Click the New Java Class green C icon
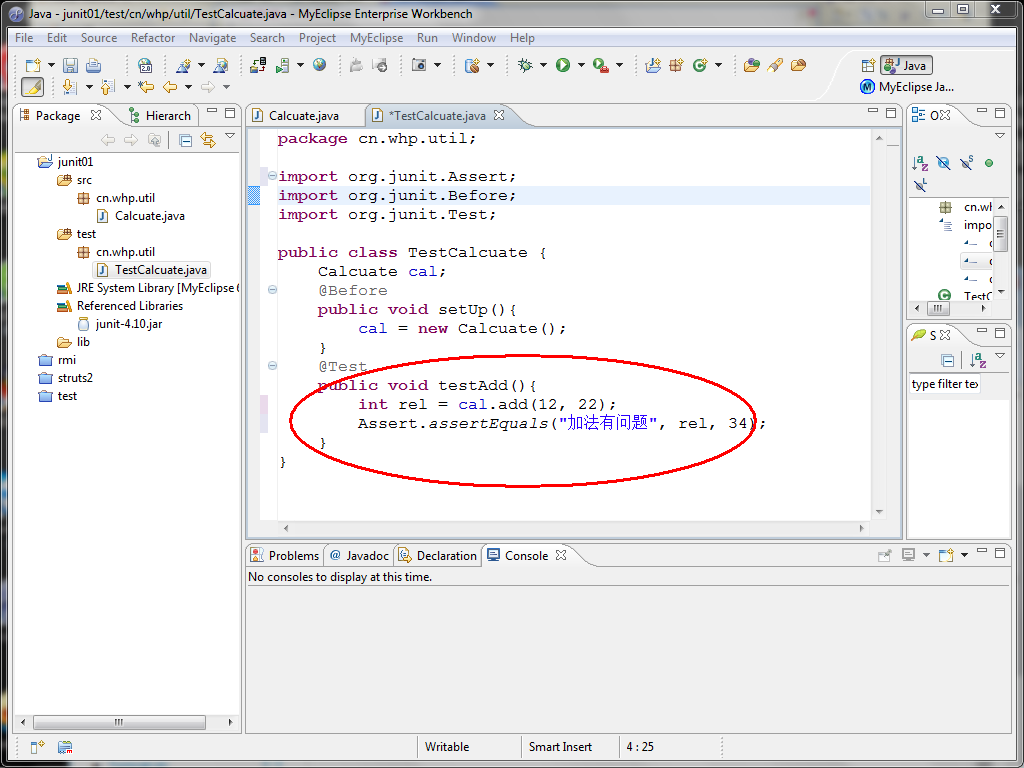This screenshot has width=1024, height=768. point(700,65)
